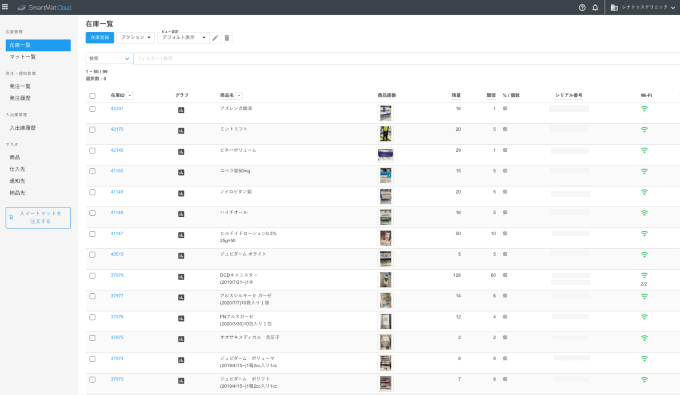
Task: Click Wi-Fi status icon for stock 41149
Action: [x=644, y=192]
